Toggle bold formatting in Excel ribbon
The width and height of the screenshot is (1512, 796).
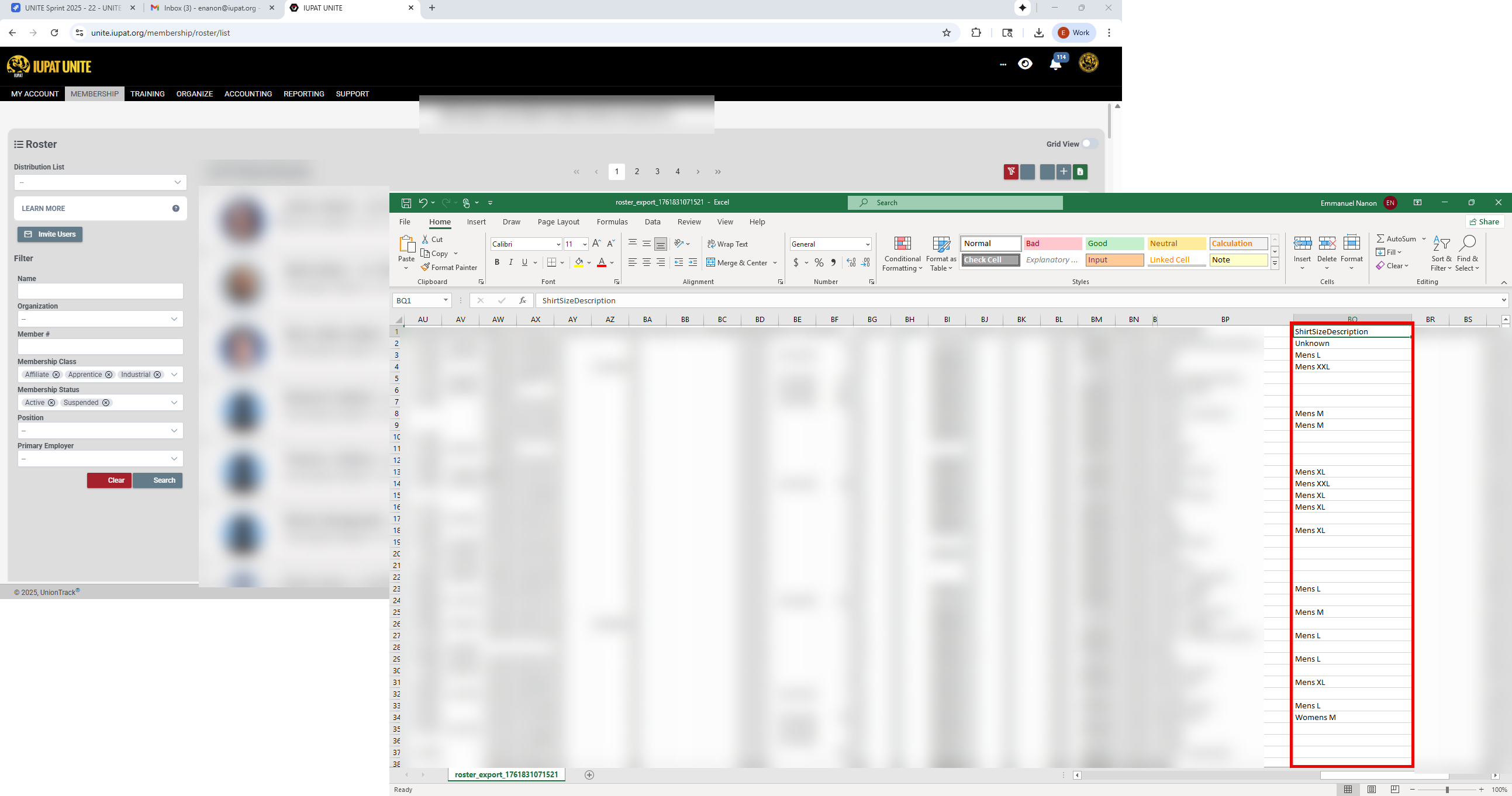[x=496, y=263]
